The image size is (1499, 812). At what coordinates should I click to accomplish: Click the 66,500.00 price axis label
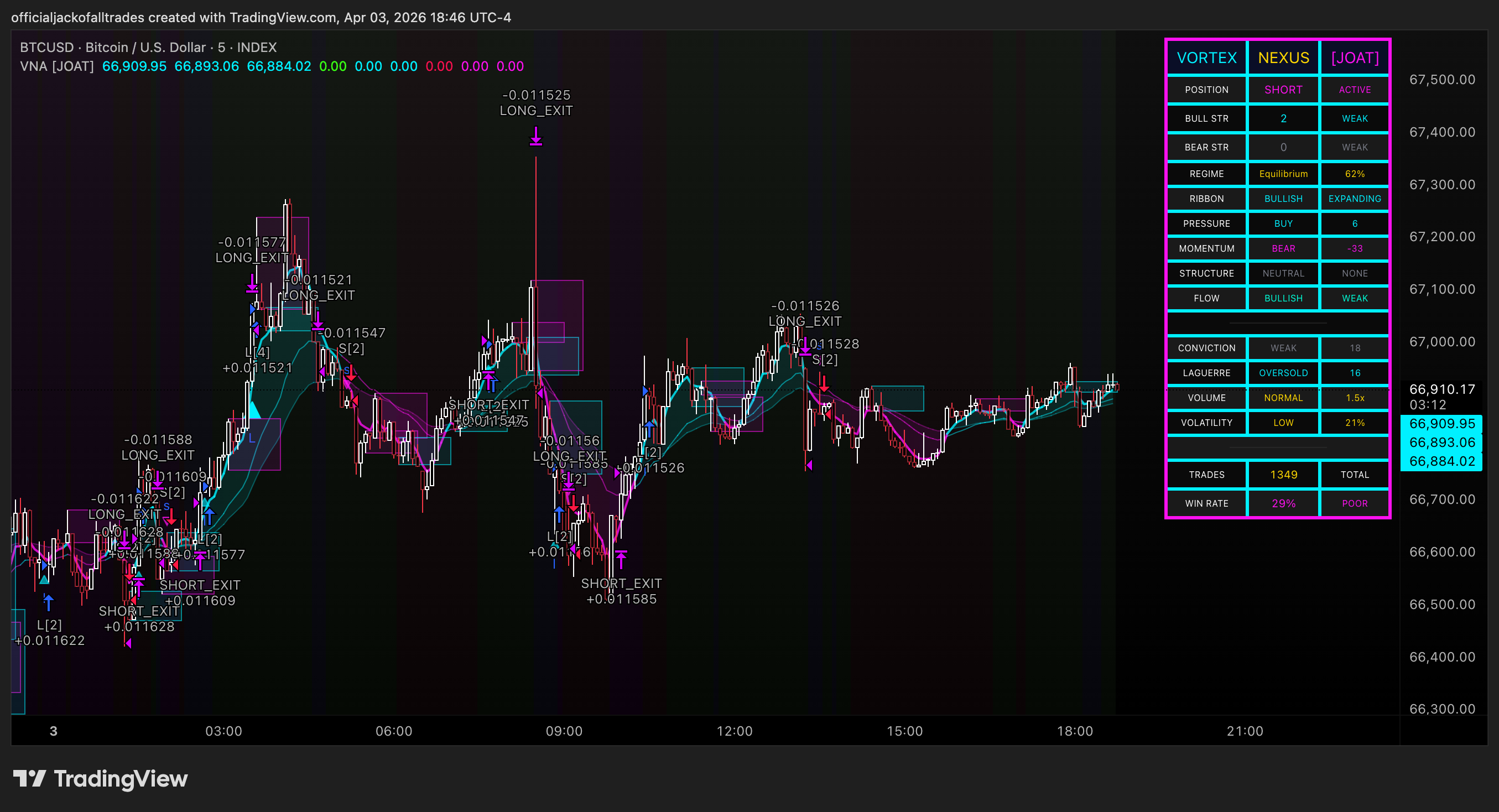tap(1442, 604)
